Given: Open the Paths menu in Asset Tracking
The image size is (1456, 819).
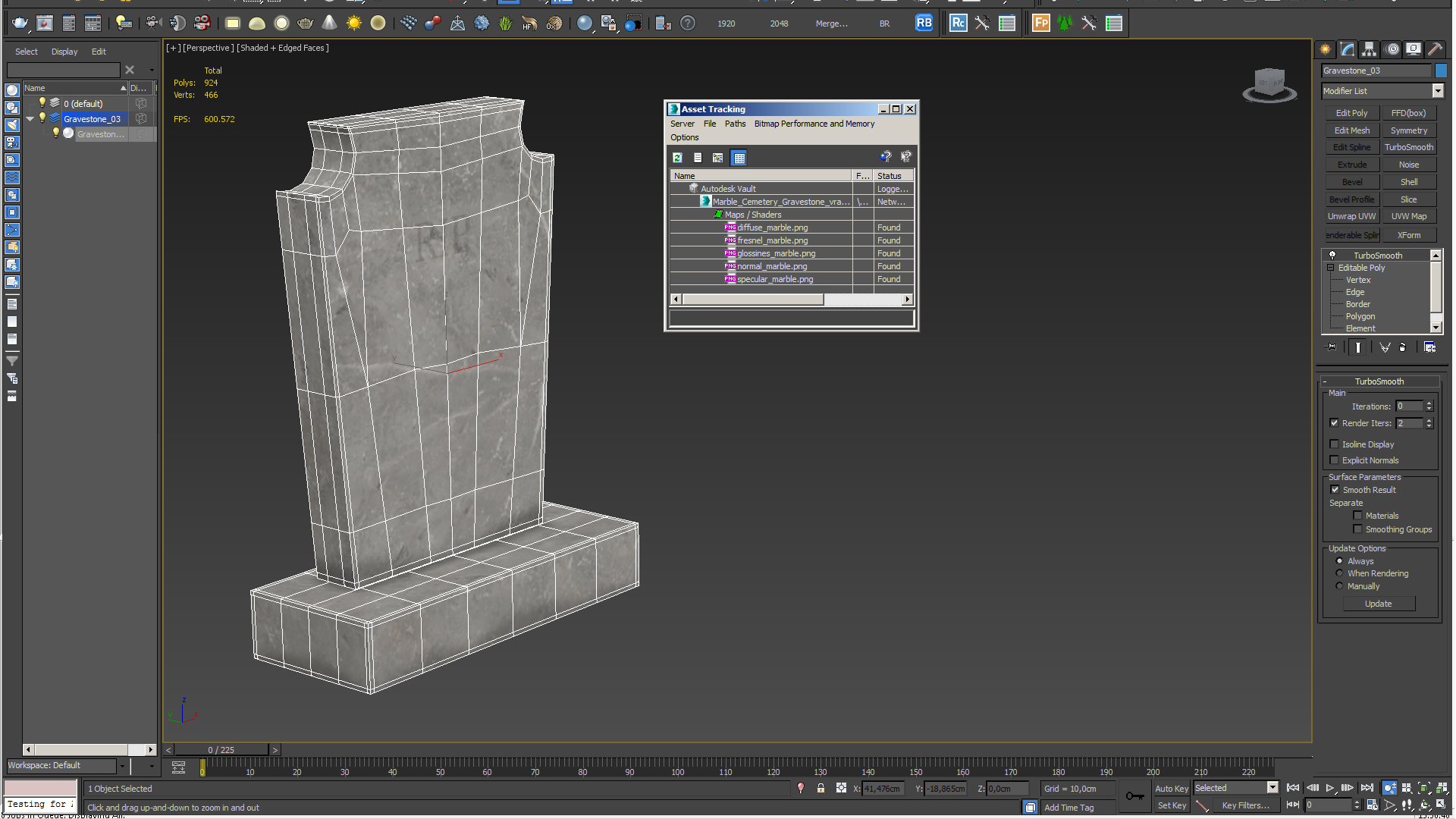Looking at the screenshot, I should [x=734, y=124].
